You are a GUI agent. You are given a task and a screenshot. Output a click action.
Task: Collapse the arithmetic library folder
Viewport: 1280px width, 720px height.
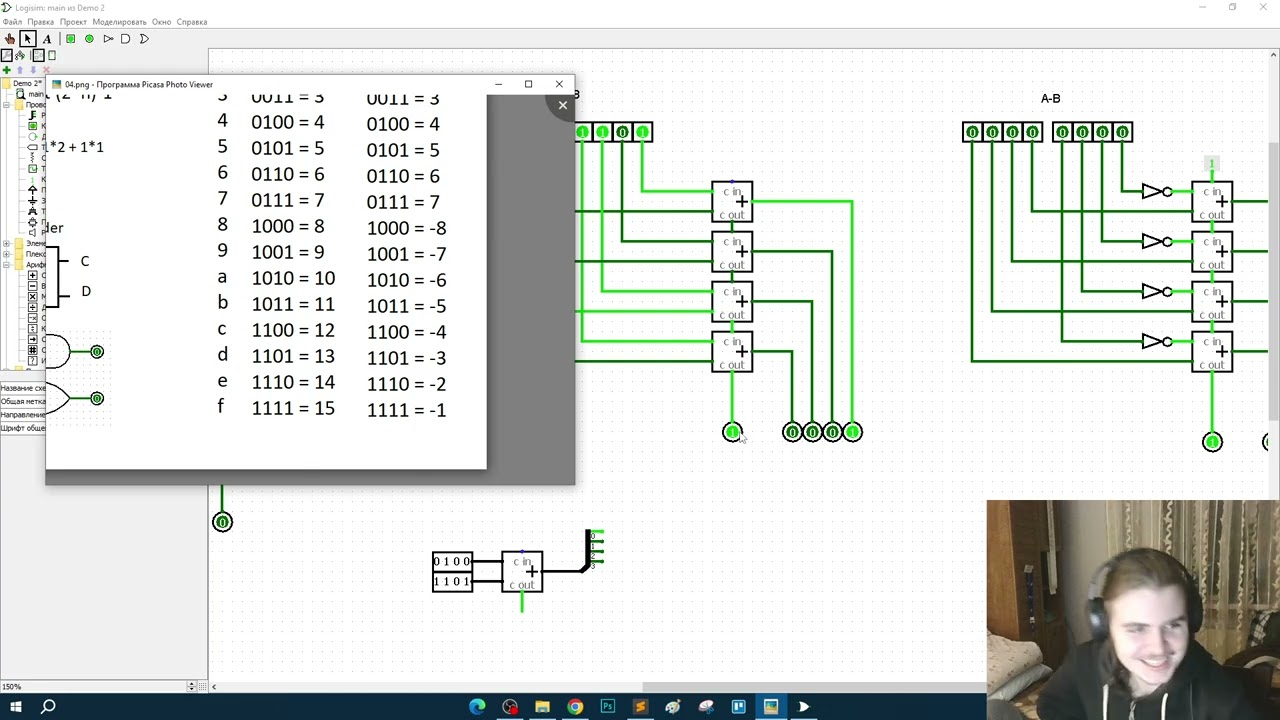click(x=6, y=265)
